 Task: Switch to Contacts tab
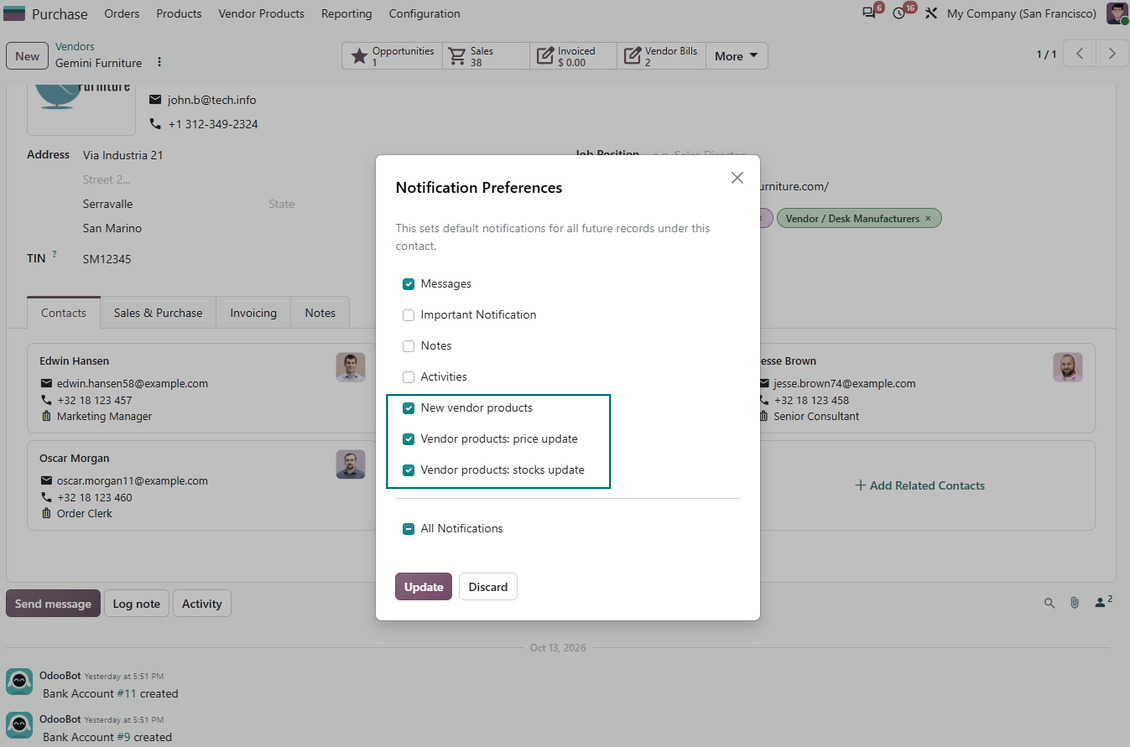pyautogui.click(x=63, y=313)
